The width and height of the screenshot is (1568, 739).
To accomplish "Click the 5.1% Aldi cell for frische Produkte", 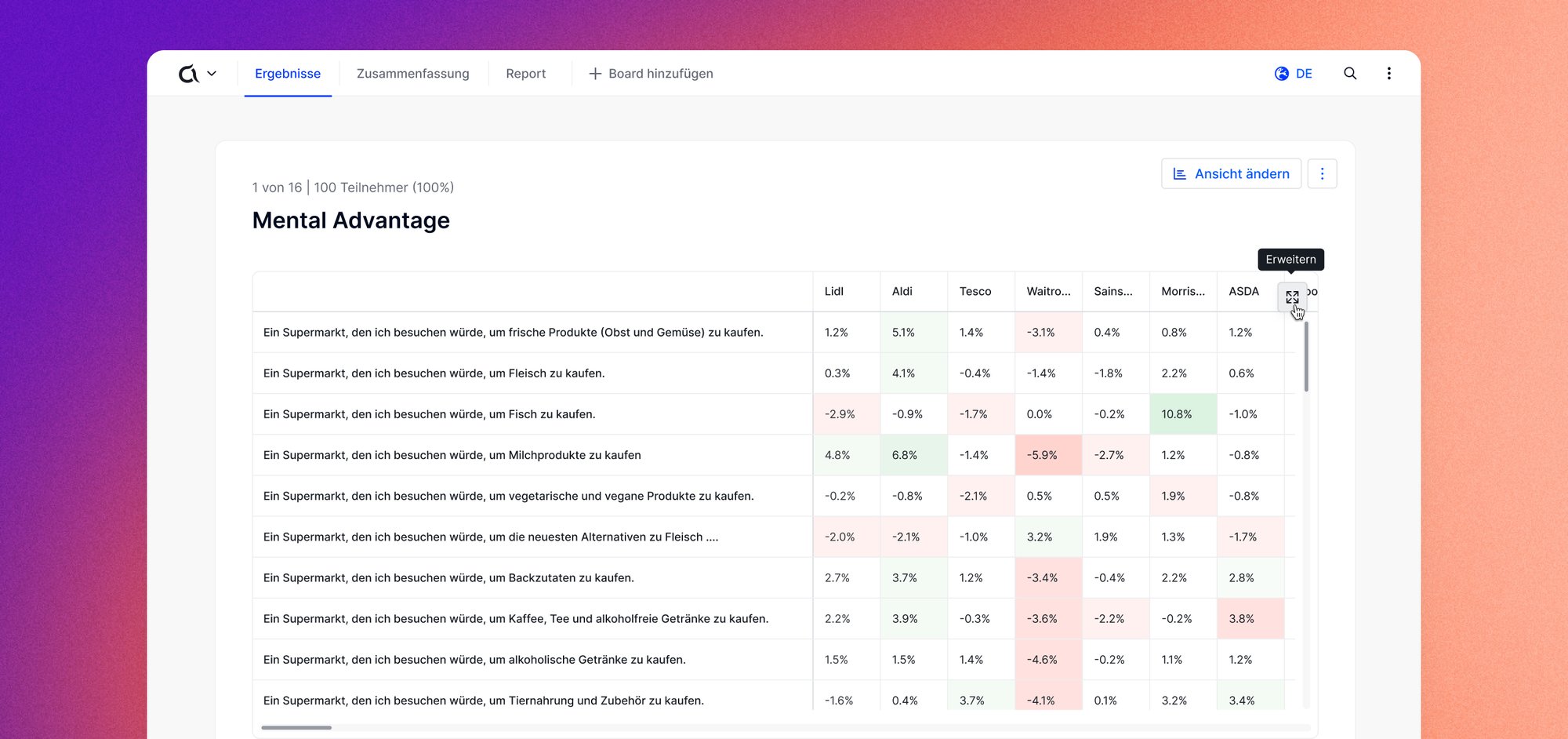I will pos(914,333).
